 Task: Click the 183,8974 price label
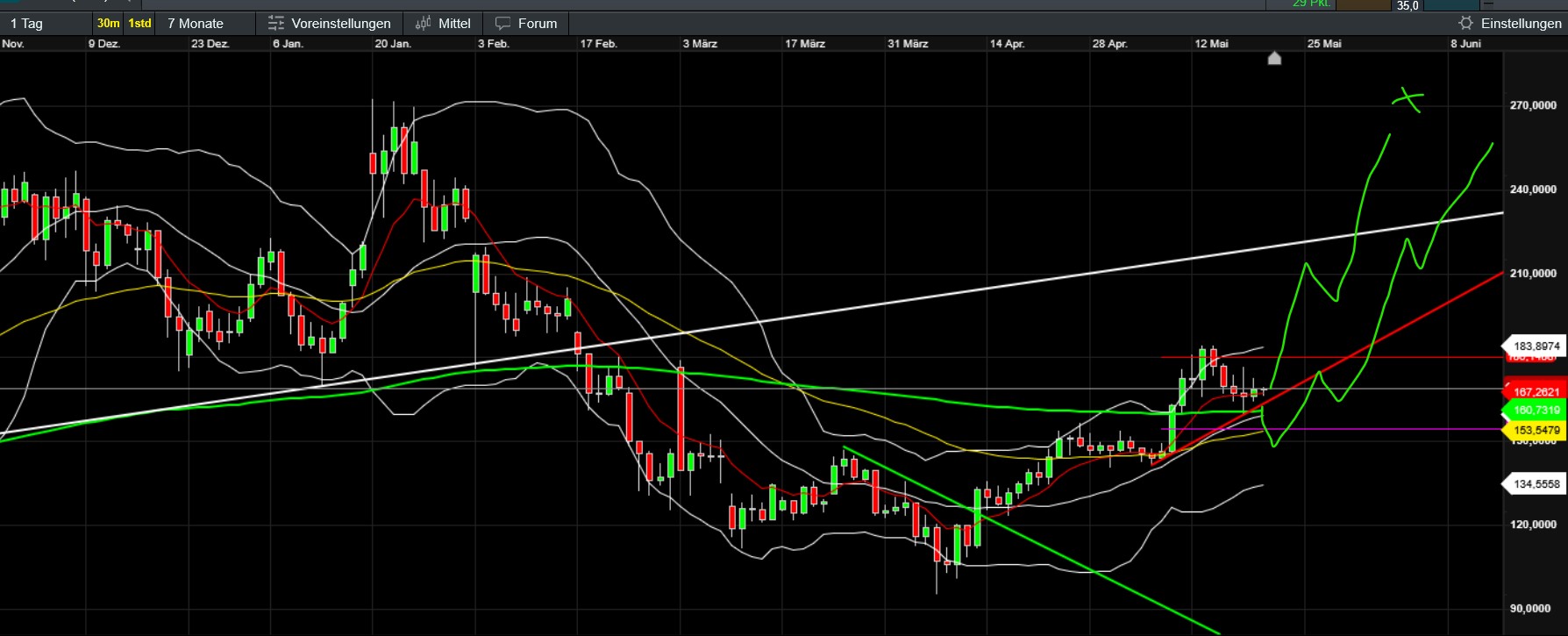(1535, 347)
